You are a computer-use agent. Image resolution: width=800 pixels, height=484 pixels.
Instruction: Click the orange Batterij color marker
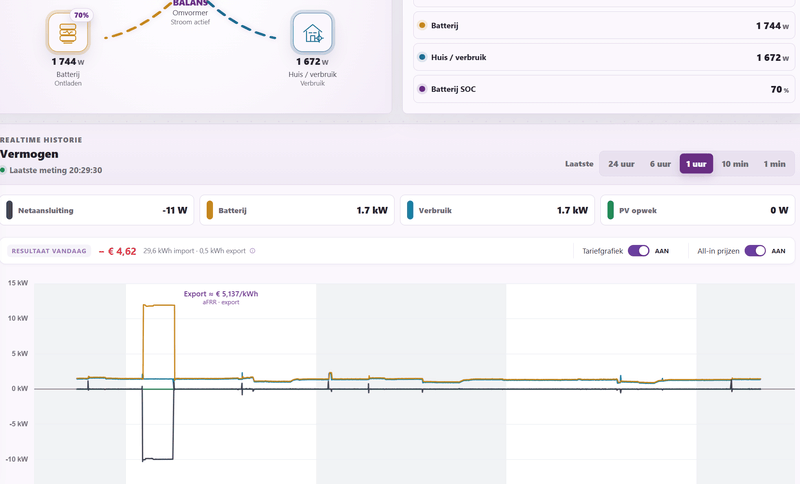pyautogui.click(x=210, y=210)
